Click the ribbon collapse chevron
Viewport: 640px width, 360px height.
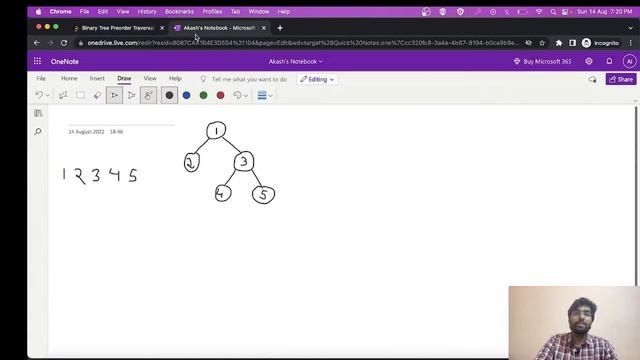click(635, 100)
